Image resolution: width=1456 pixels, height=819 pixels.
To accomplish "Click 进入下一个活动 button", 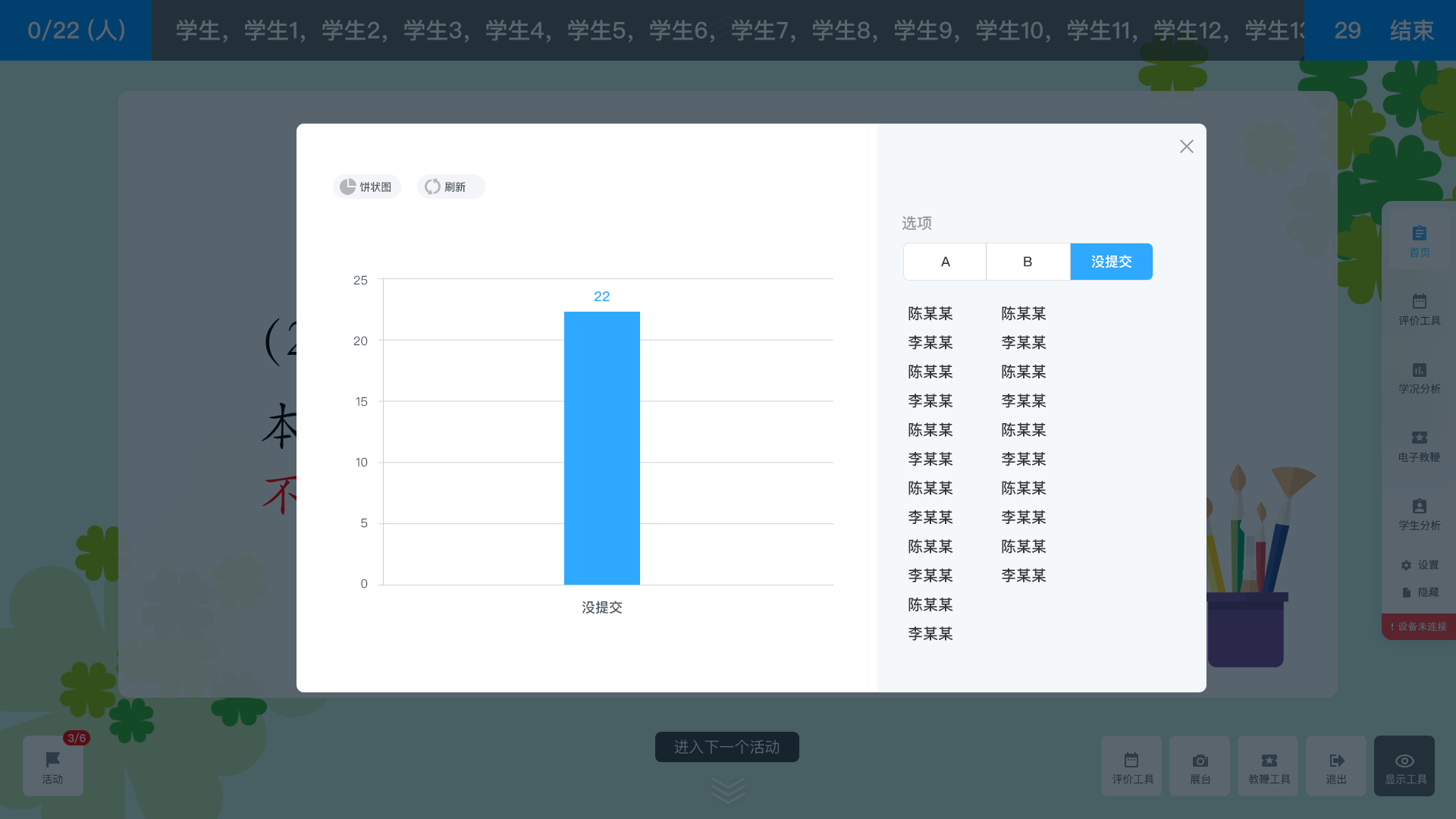I will click(x=726, y=747).
